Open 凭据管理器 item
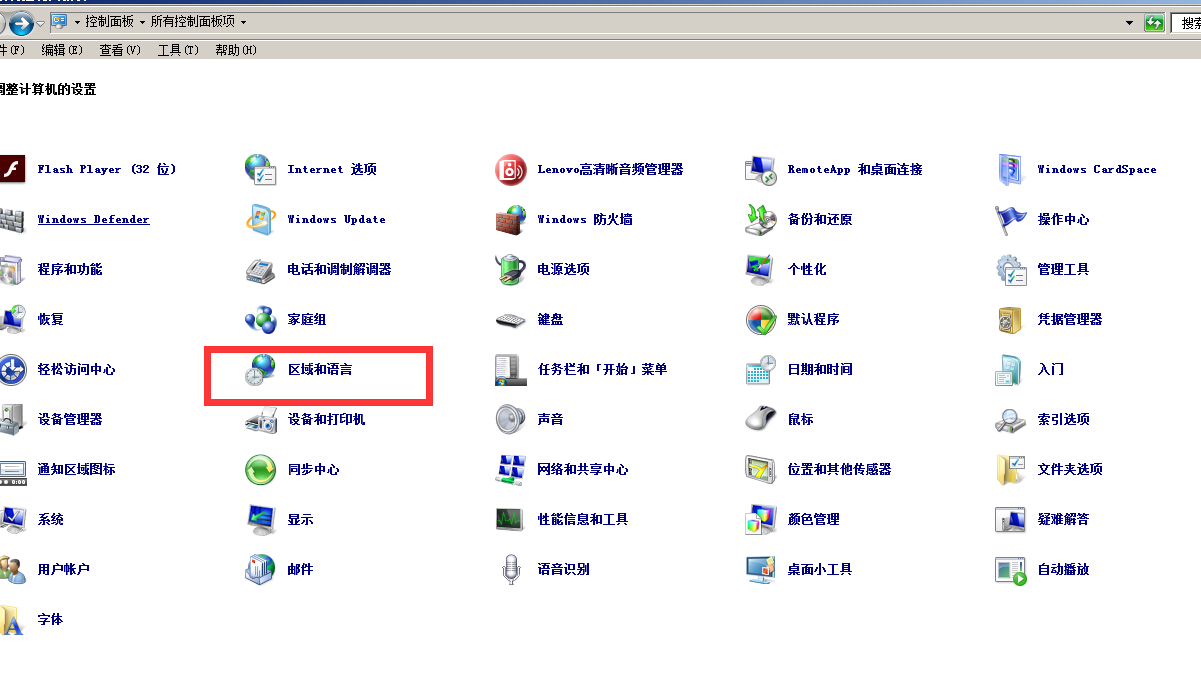Image resolution: width=1201 pixels, height=677 pixels. pyautogui.click(x=1049, y=319)
